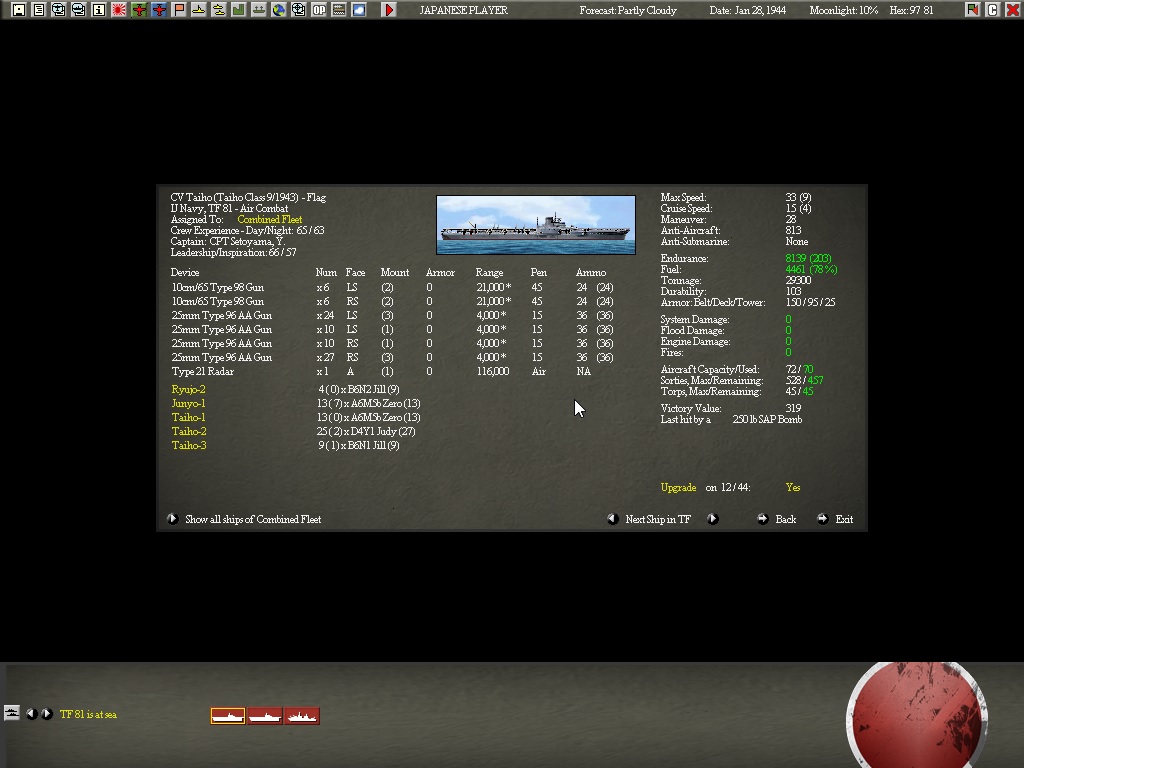Click the ship with 2 speech-bubble icon
This screenshot has width=1152, height=768.
(x=59, y=10)
